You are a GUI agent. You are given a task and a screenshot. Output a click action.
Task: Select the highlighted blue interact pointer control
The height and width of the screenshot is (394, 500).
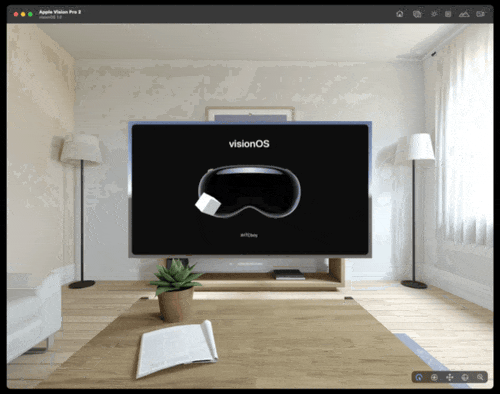(419, 377)
